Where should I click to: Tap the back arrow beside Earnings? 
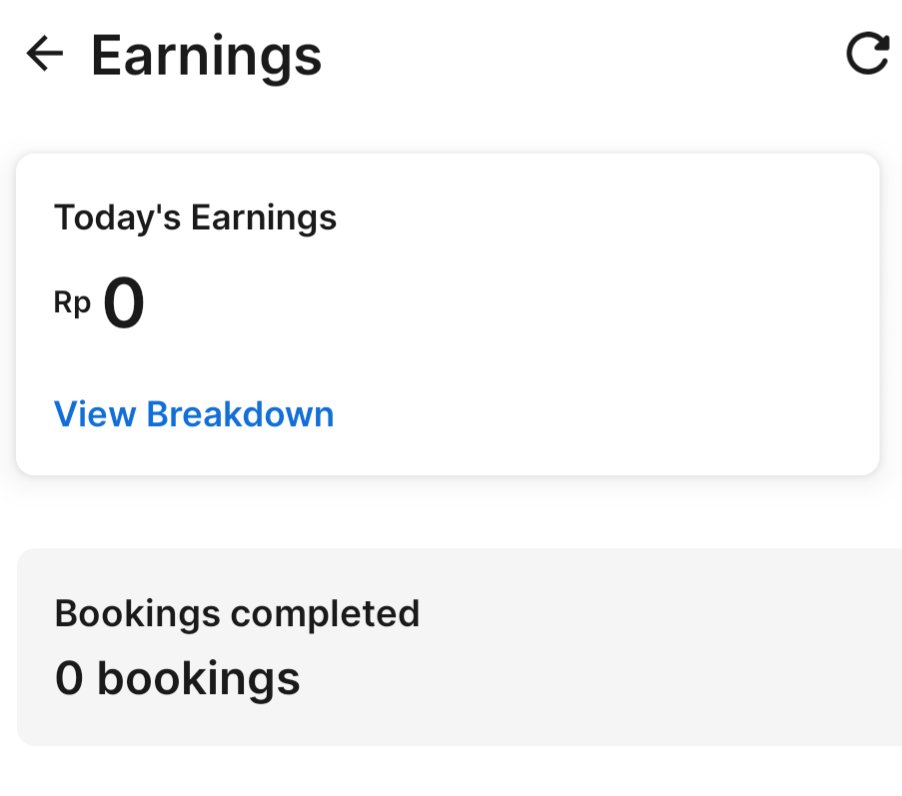45,53
